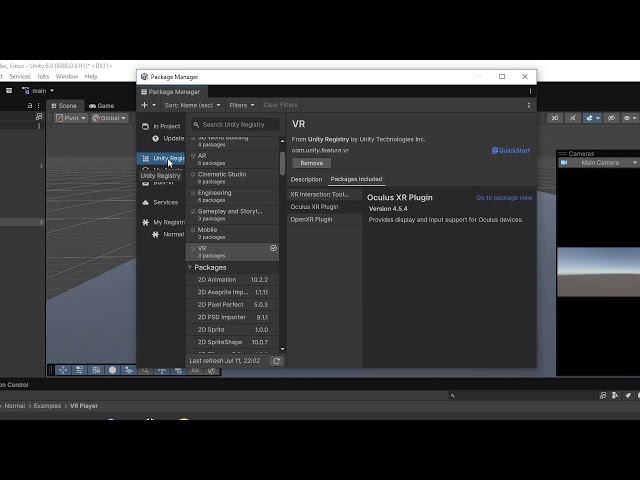The image size is (640, 480).
Task: Open the QuickStart link
Action: click(511, 151)
